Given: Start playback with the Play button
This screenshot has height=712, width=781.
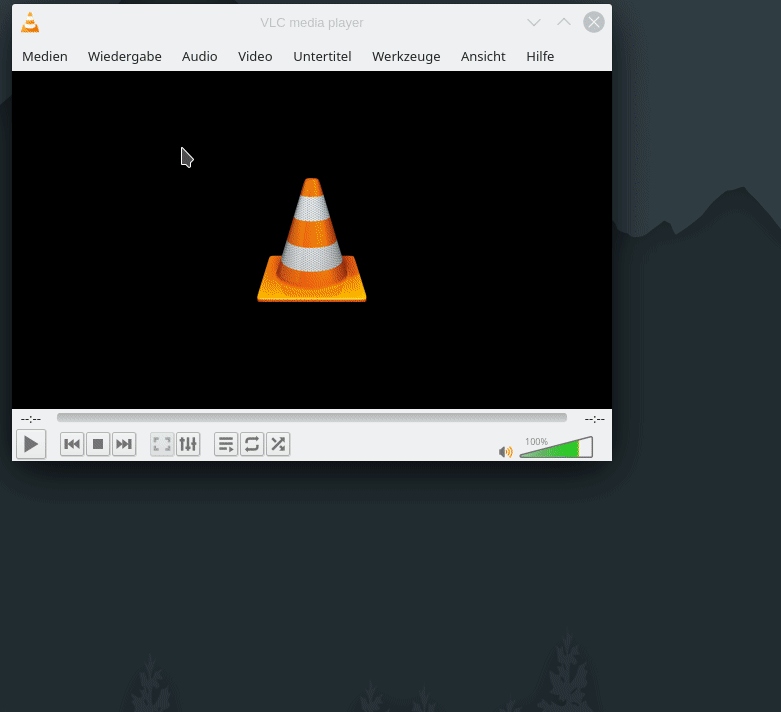Looking at the screenshot, I should pyautogui.click(x=31, y=444).
